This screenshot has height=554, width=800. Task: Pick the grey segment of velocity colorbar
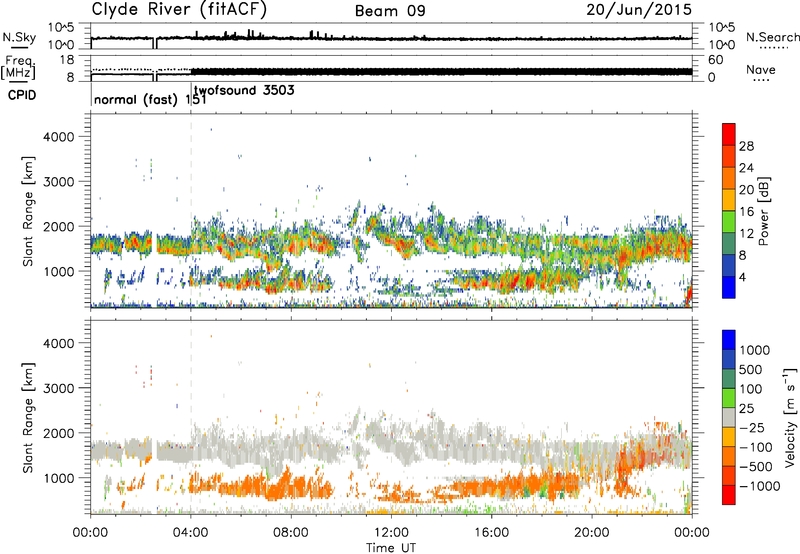click(x=729, y=418)
